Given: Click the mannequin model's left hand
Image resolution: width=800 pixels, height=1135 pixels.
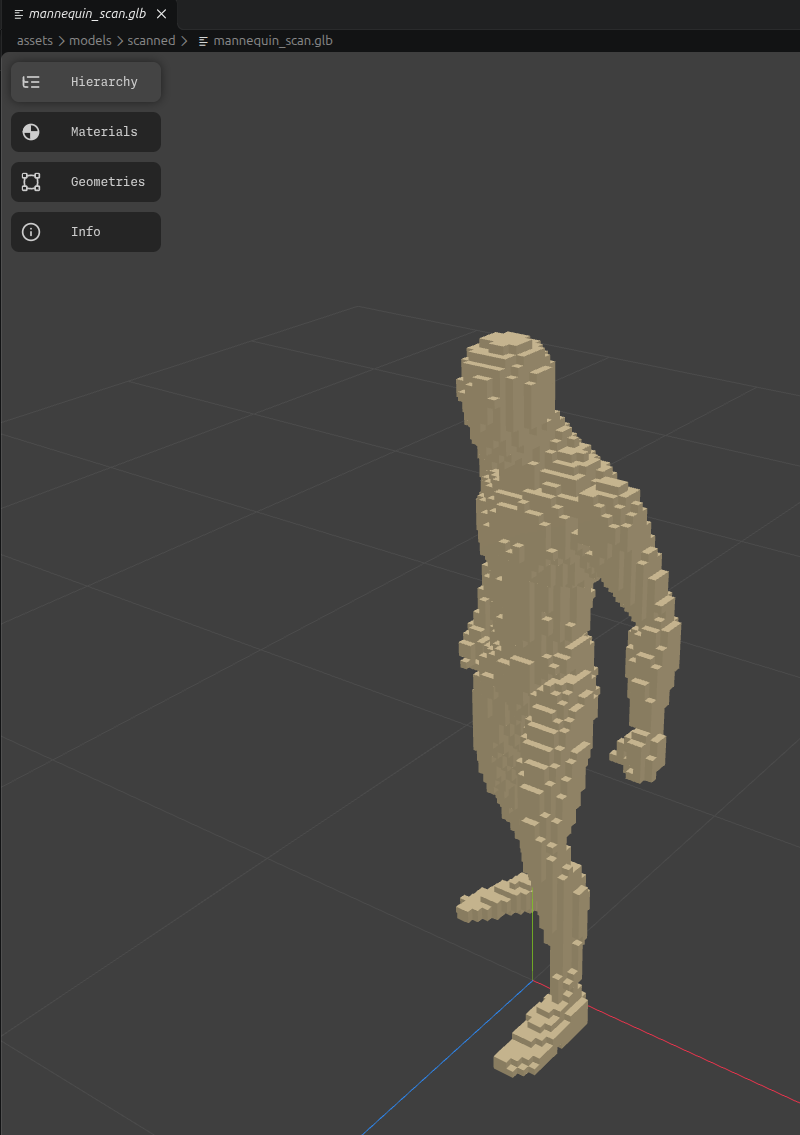Looking at the screenshot, I should 639,756.
